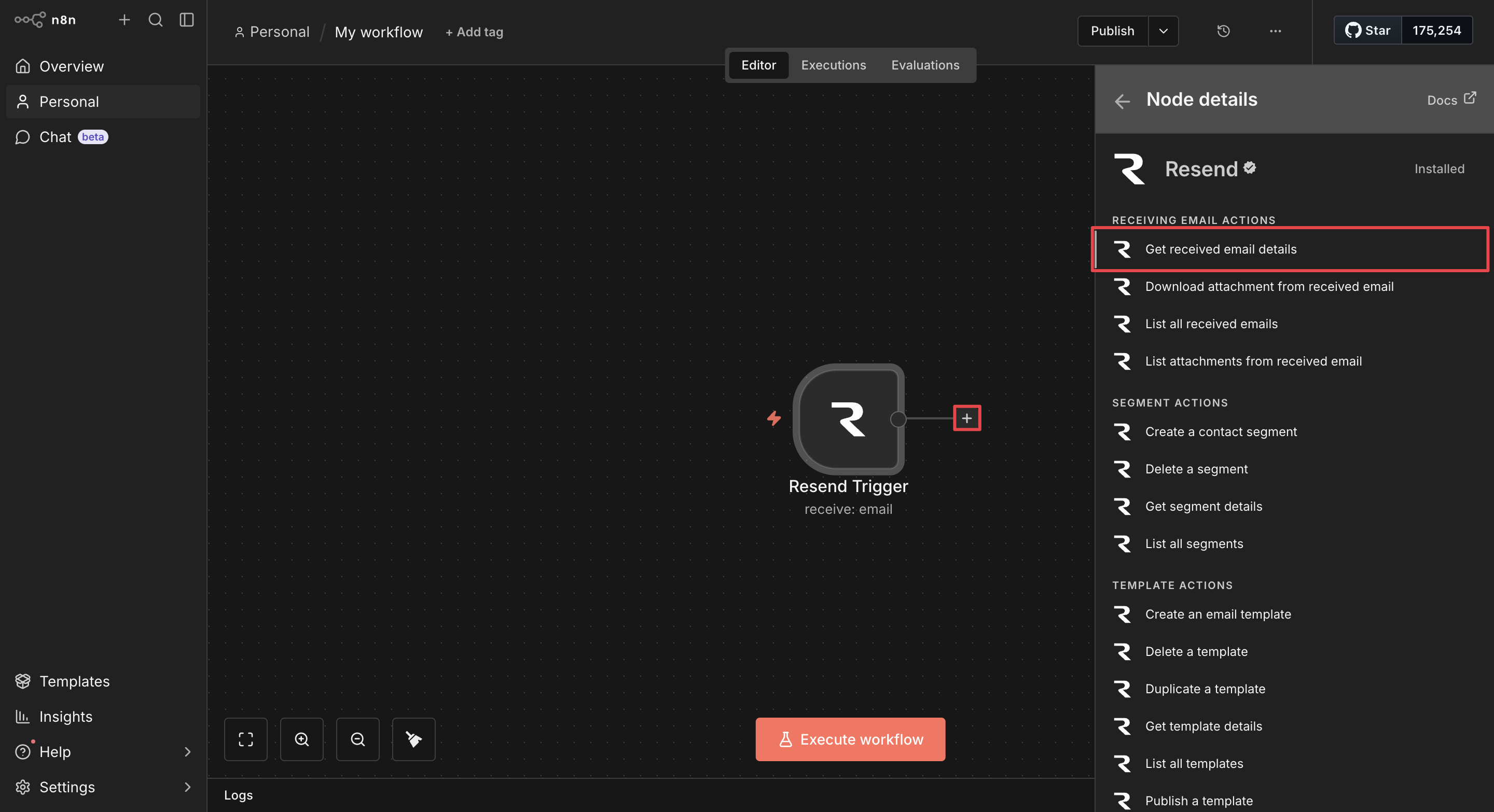
Task: Click the plus icon after Resend Trigger
Action: click(x=967, y=418)
